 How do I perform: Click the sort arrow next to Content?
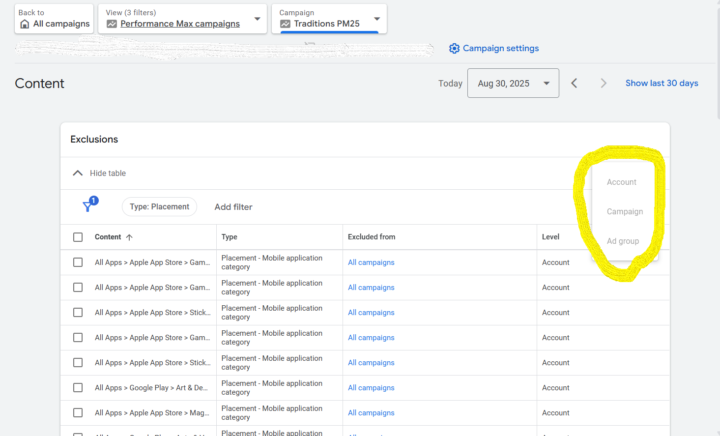click(x=130, y=237)
